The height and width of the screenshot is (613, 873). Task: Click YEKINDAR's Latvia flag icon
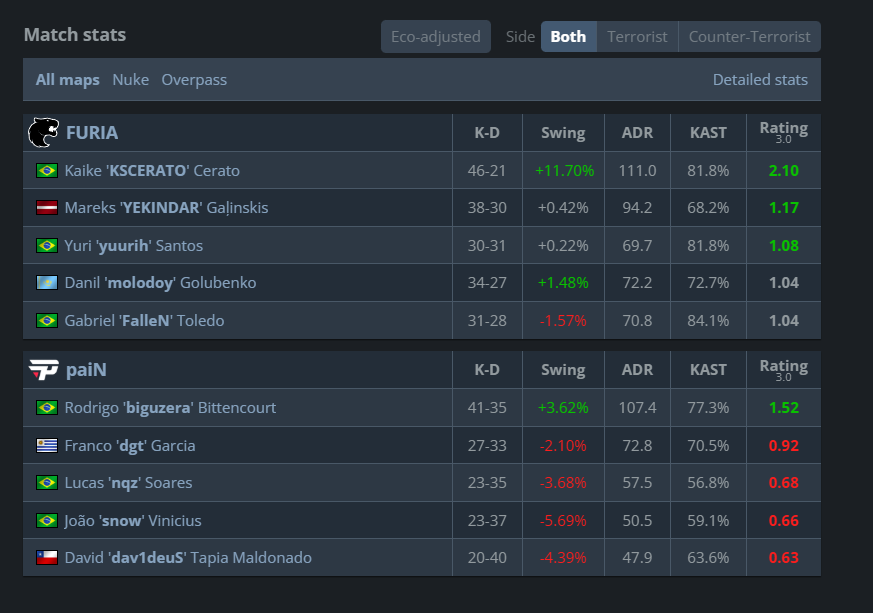(x=47, y=208)
